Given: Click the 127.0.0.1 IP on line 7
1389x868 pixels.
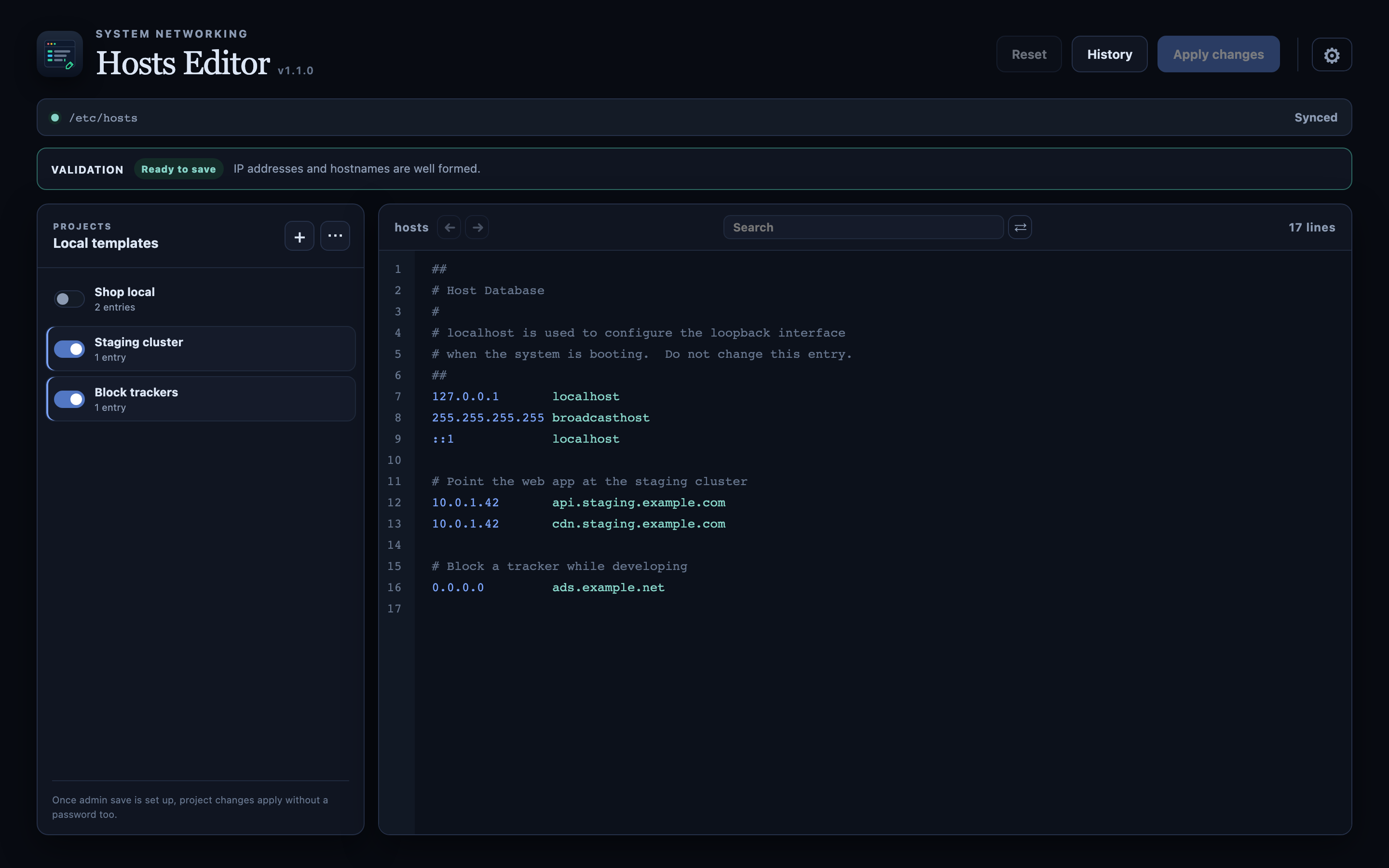Looking at the screenshot, I should [x=465, y=397].
